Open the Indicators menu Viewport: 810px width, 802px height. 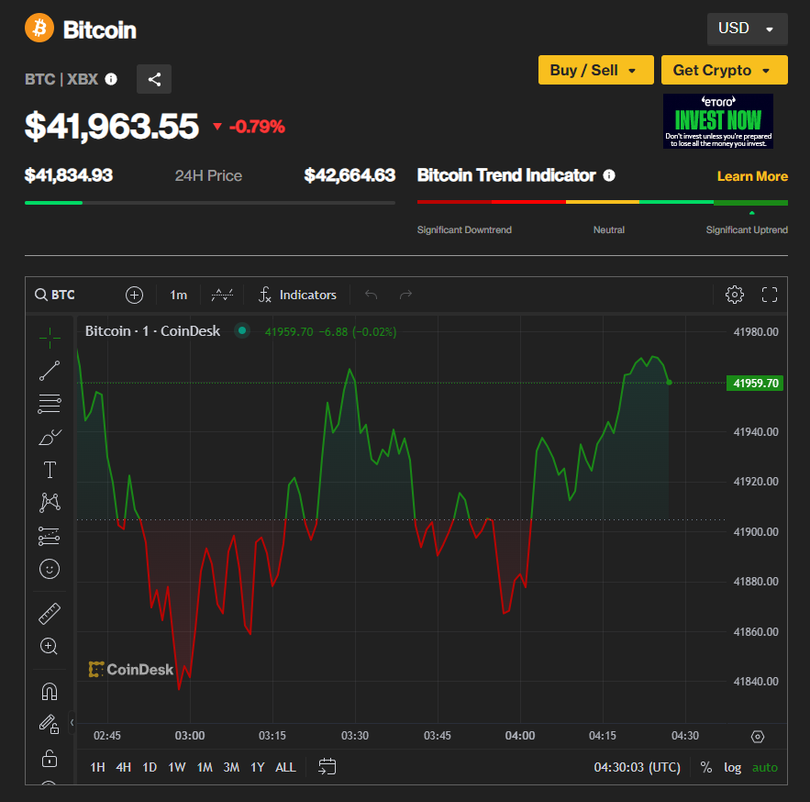297,295
